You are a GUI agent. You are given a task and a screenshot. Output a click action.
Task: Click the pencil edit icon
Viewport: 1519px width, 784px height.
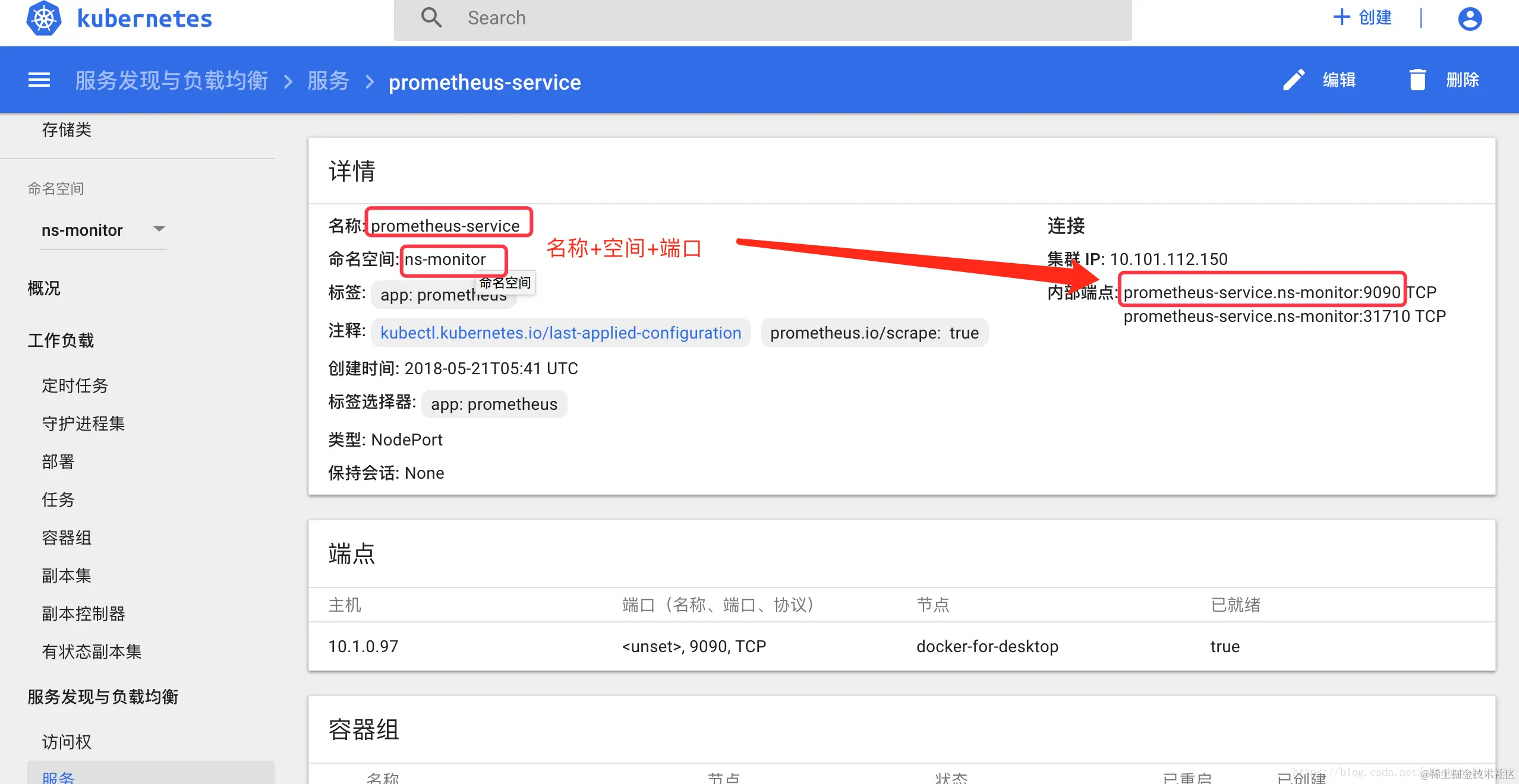click(x=1293, y=80)
